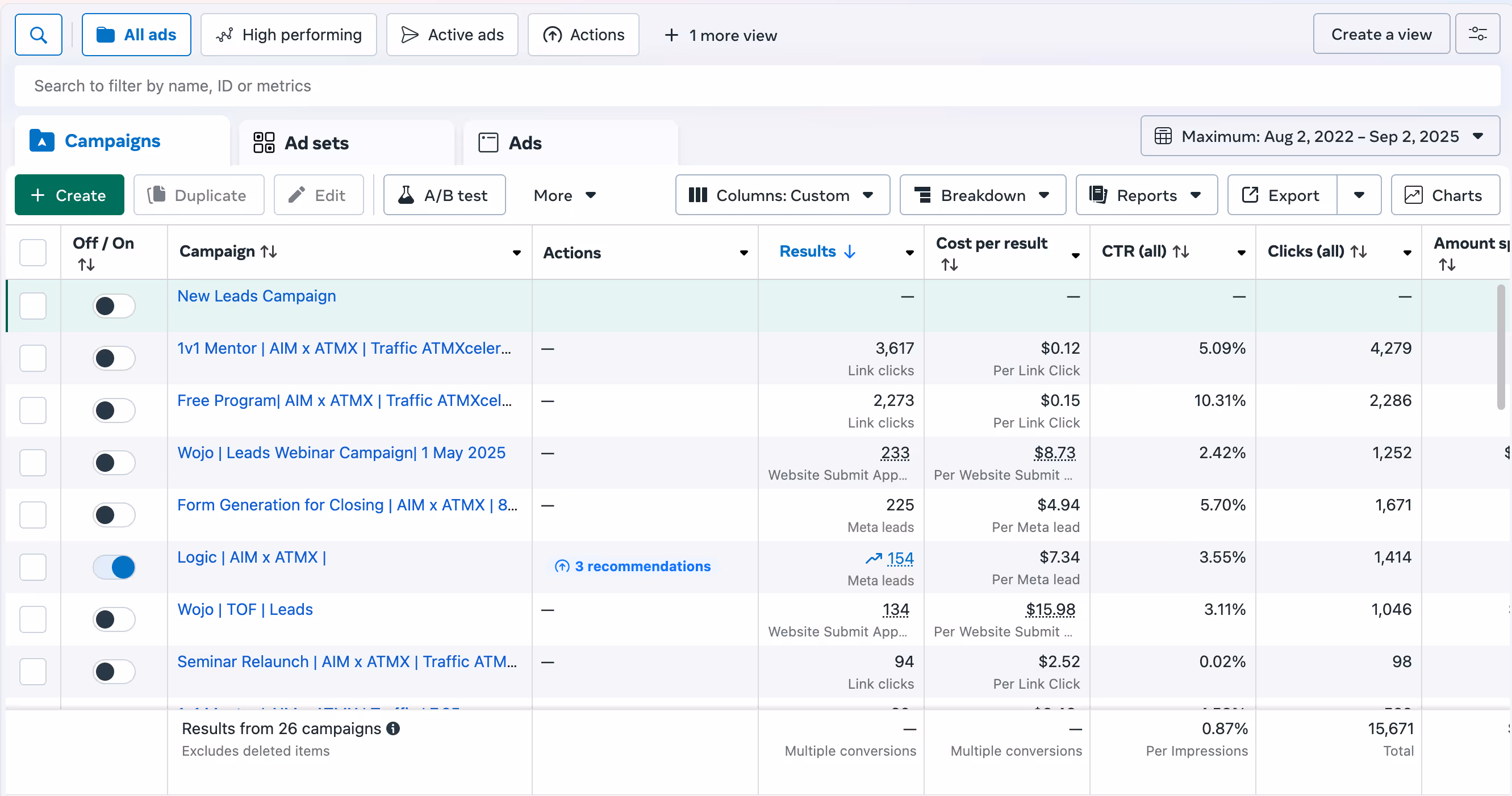The image size is (1512, 796).
Task: Open the view settings sliders icon
Action: (x=1477, y=35)
